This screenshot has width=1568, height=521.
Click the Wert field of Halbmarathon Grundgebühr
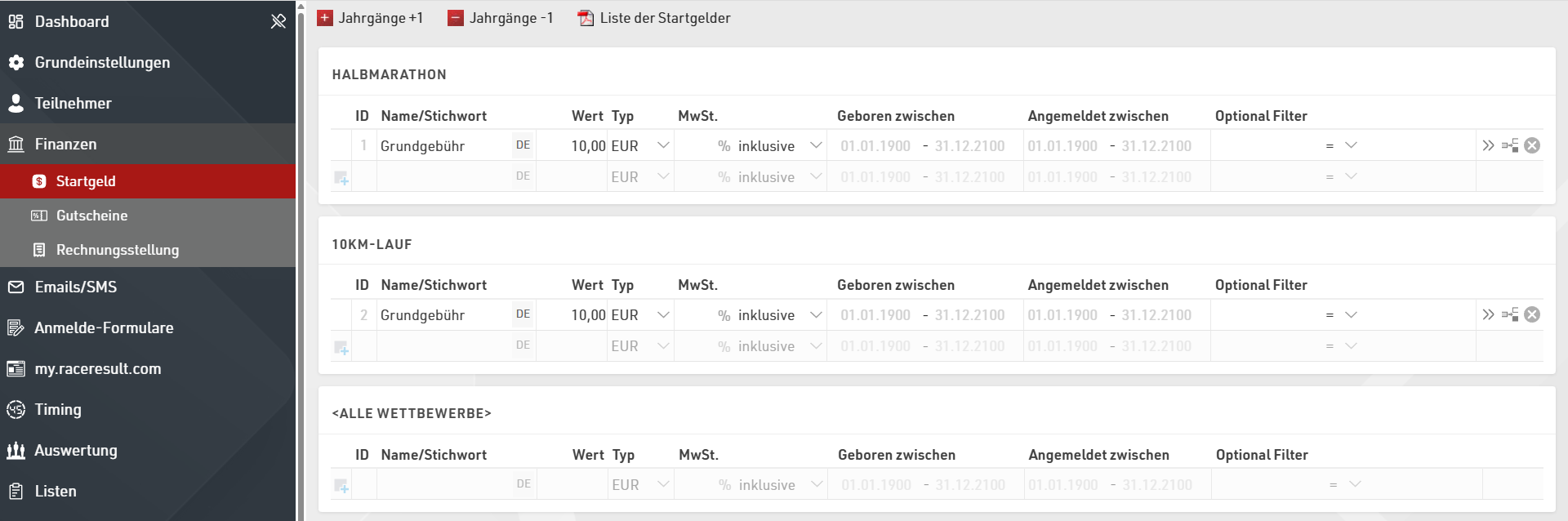(x=572, y=146)
